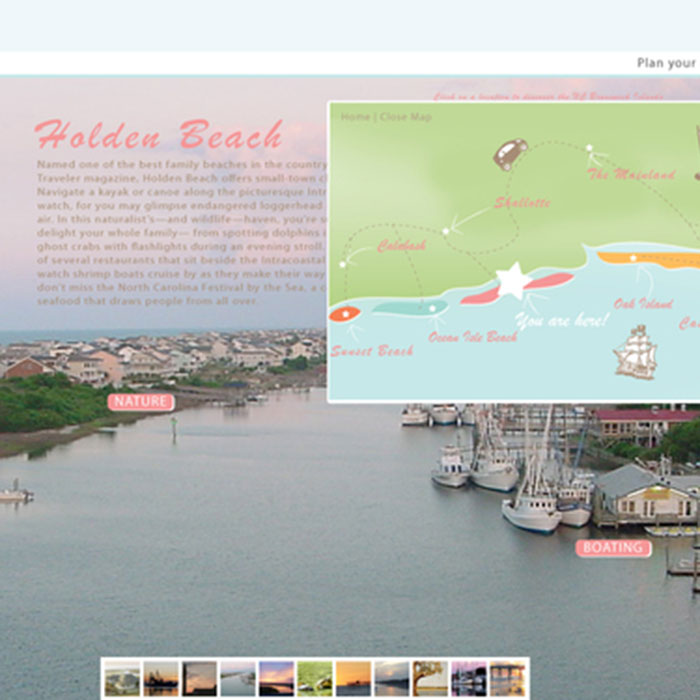Viewport: 700px width, 700px height.
Task: Open the first thumbnail of the marsh bridge
Action: pyautogui.click(x=122, y=679)
